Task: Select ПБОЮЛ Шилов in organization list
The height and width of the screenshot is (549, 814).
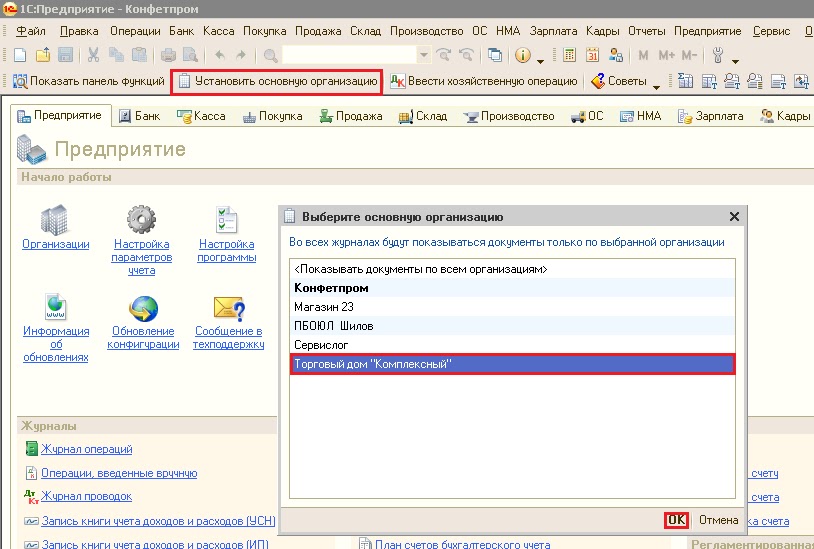Action: [512, 326]
